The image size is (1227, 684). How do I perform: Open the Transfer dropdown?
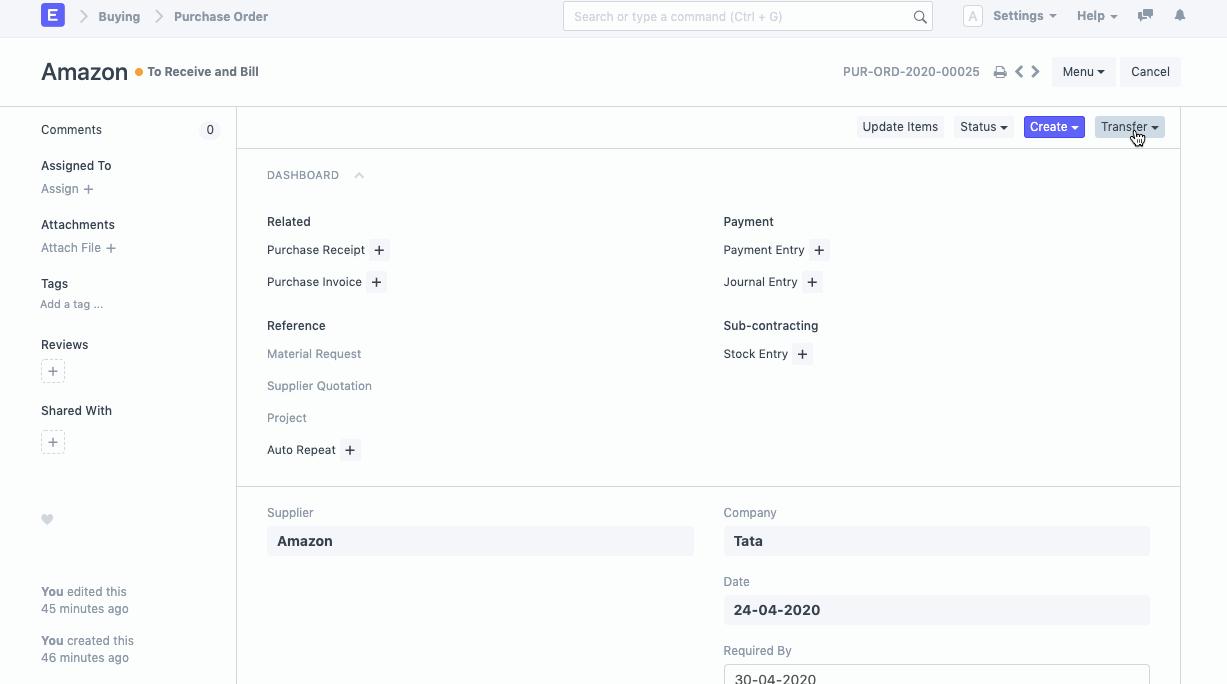point(1129,127)
